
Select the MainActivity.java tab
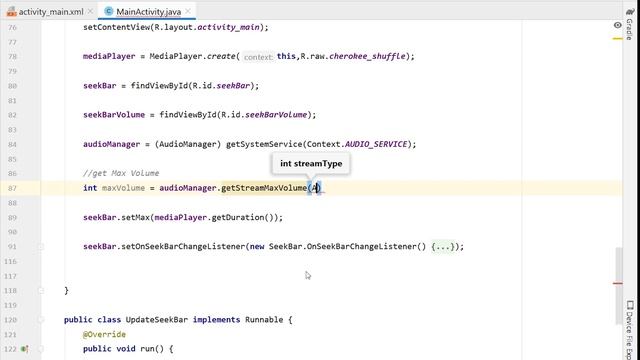point(148,12)
